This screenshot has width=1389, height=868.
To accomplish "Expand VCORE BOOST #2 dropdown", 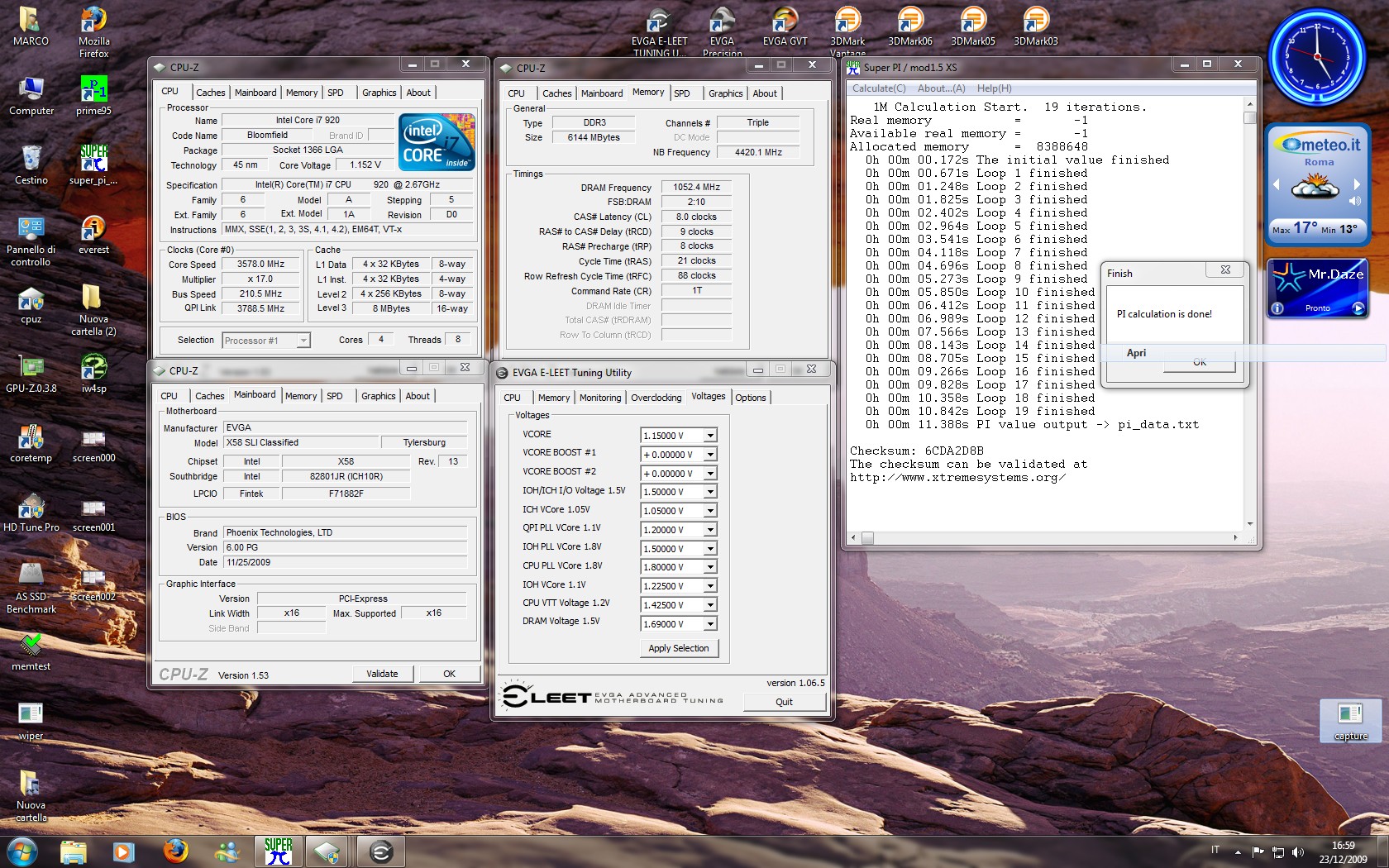I will (710, 474).
